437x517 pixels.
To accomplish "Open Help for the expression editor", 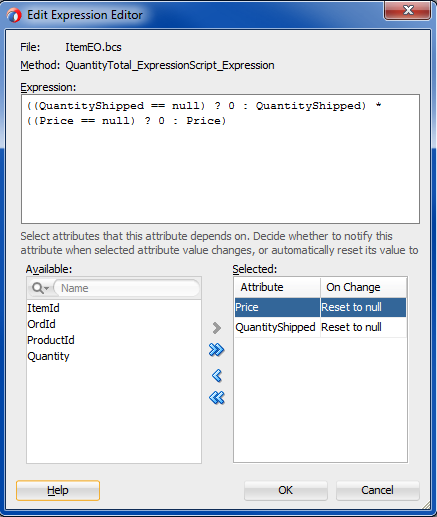I will (x=58, y=490).
